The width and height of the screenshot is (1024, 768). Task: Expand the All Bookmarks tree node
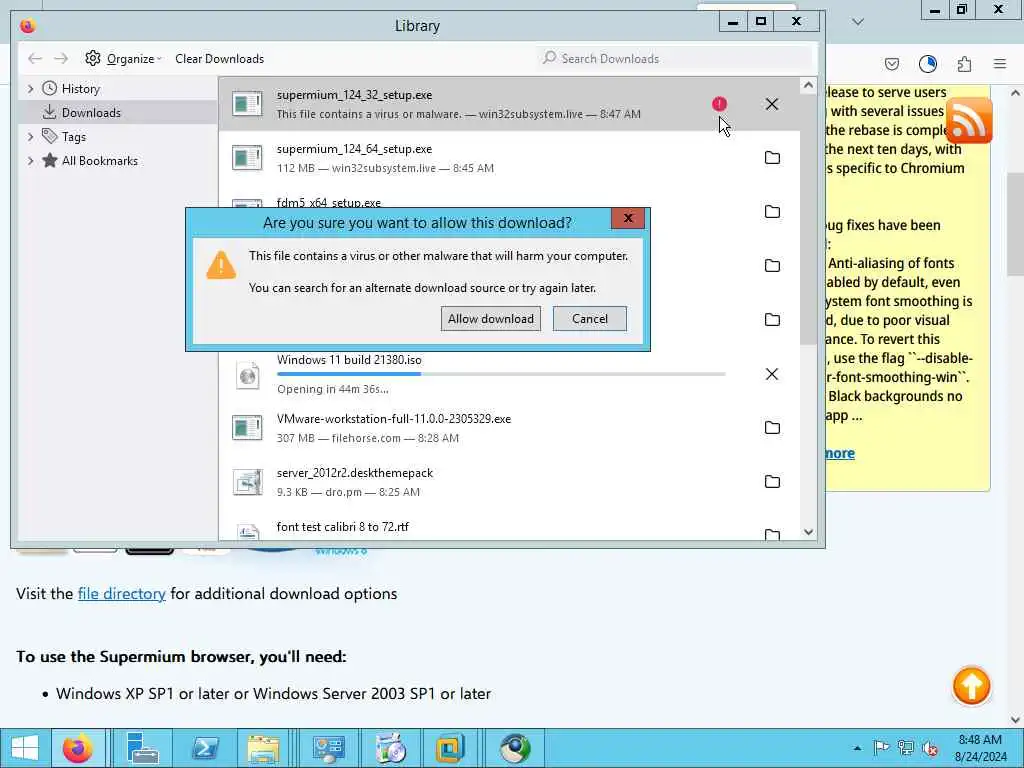[x=30, y=161]
